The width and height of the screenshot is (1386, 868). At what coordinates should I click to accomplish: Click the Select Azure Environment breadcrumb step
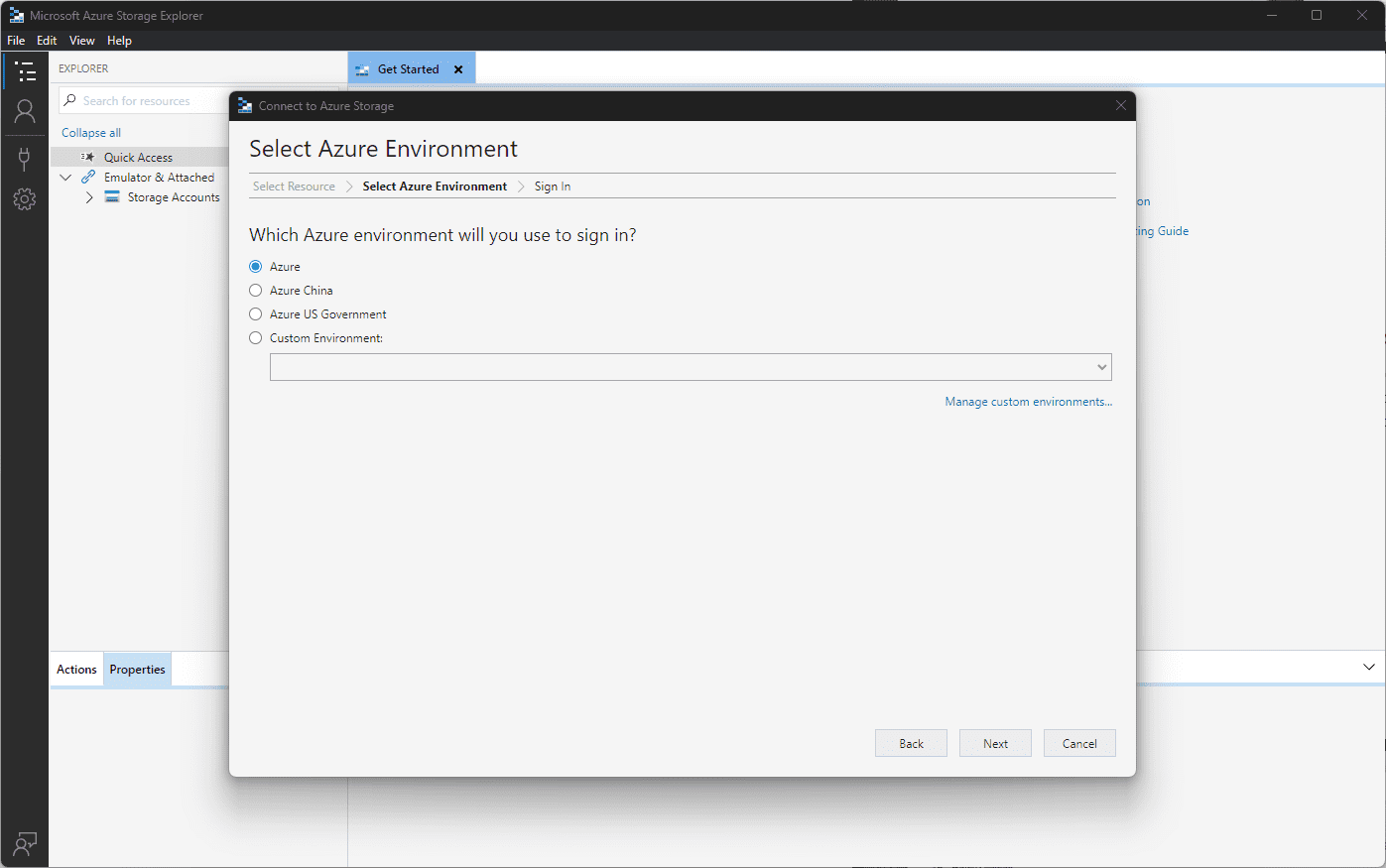coord(435,186)
